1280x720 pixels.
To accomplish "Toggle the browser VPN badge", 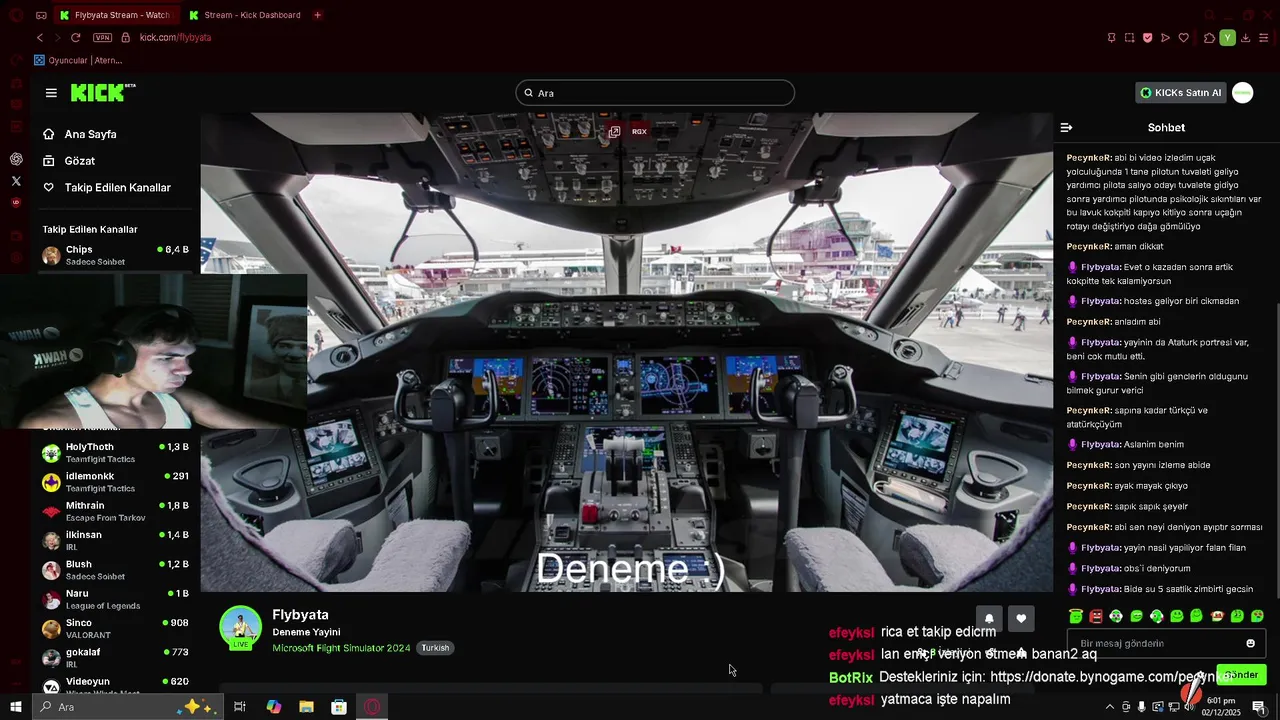I will click(102, 37).
